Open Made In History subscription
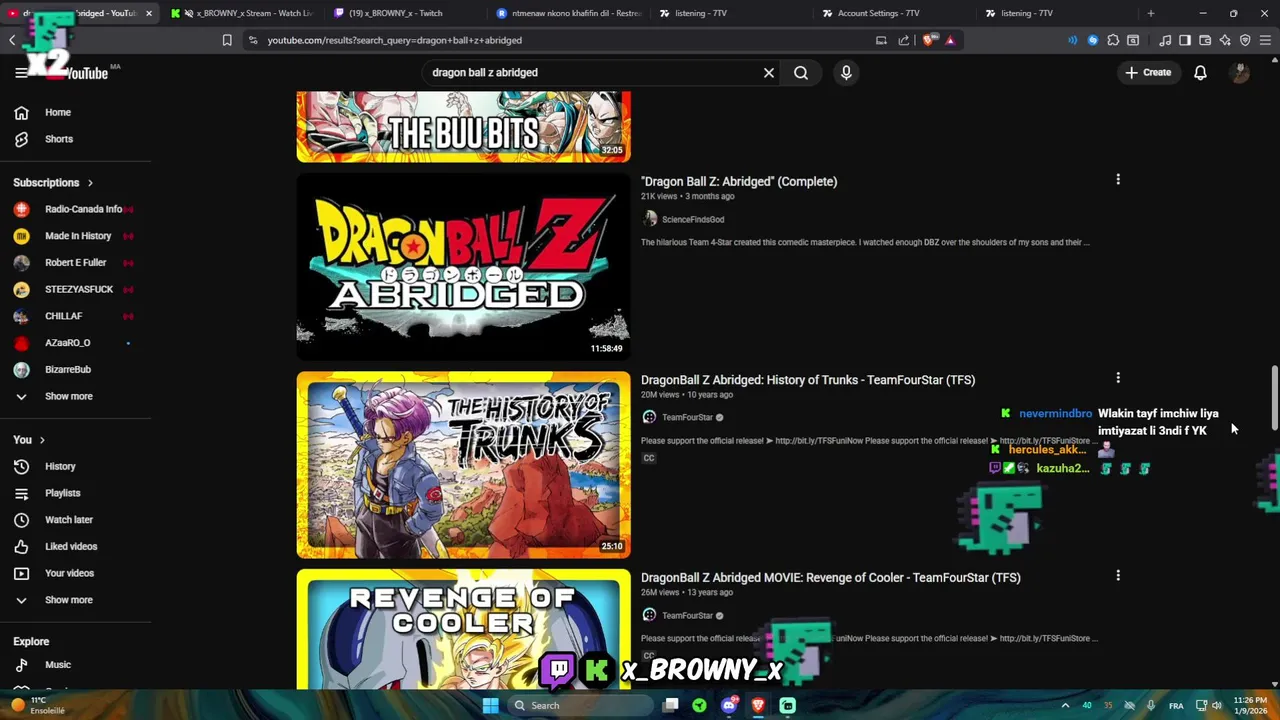1280x720 pixels. tap(76, 236)
